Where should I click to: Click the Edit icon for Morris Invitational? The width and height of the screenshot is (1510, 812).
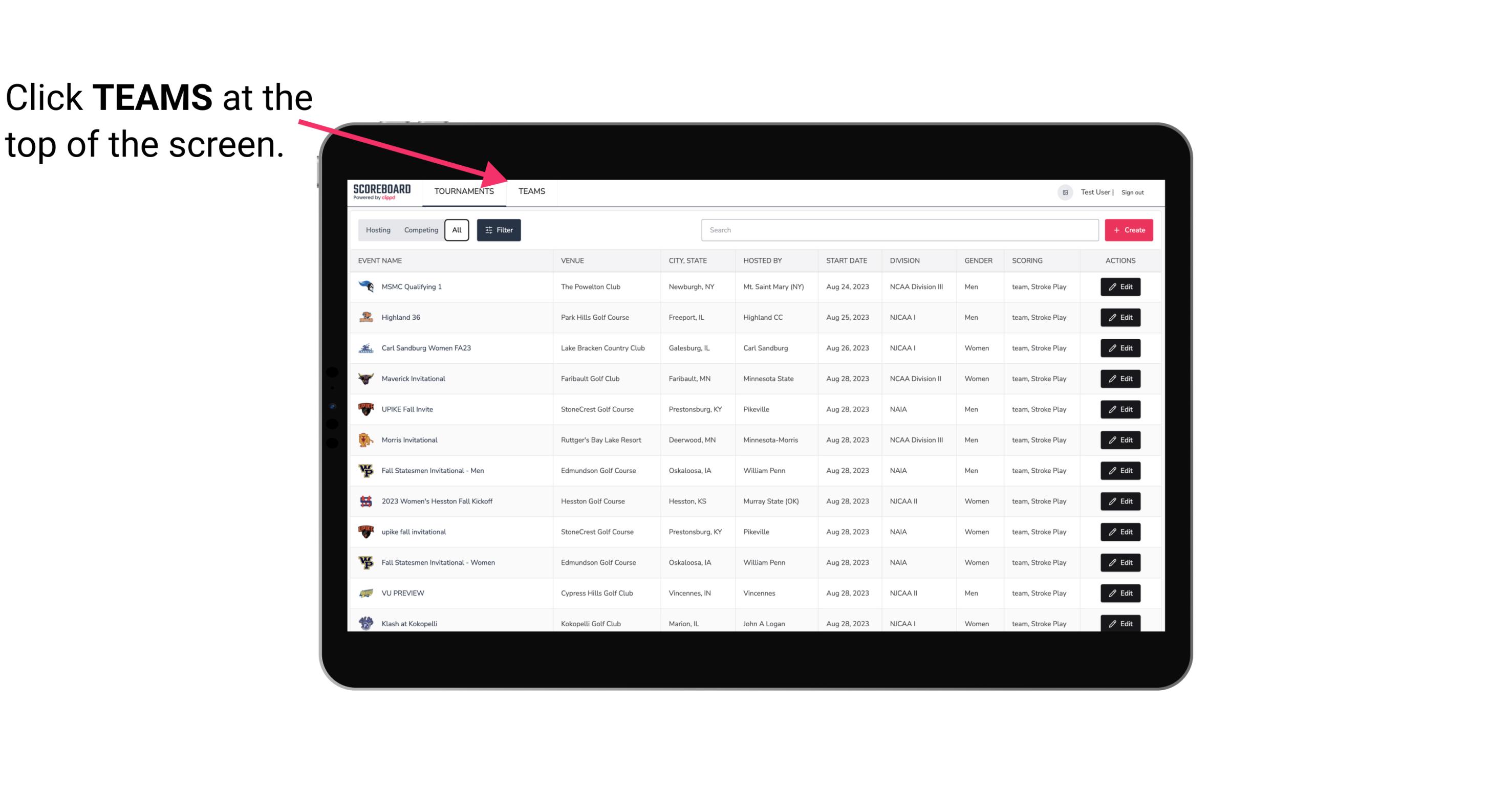(x=1121, y=439)
